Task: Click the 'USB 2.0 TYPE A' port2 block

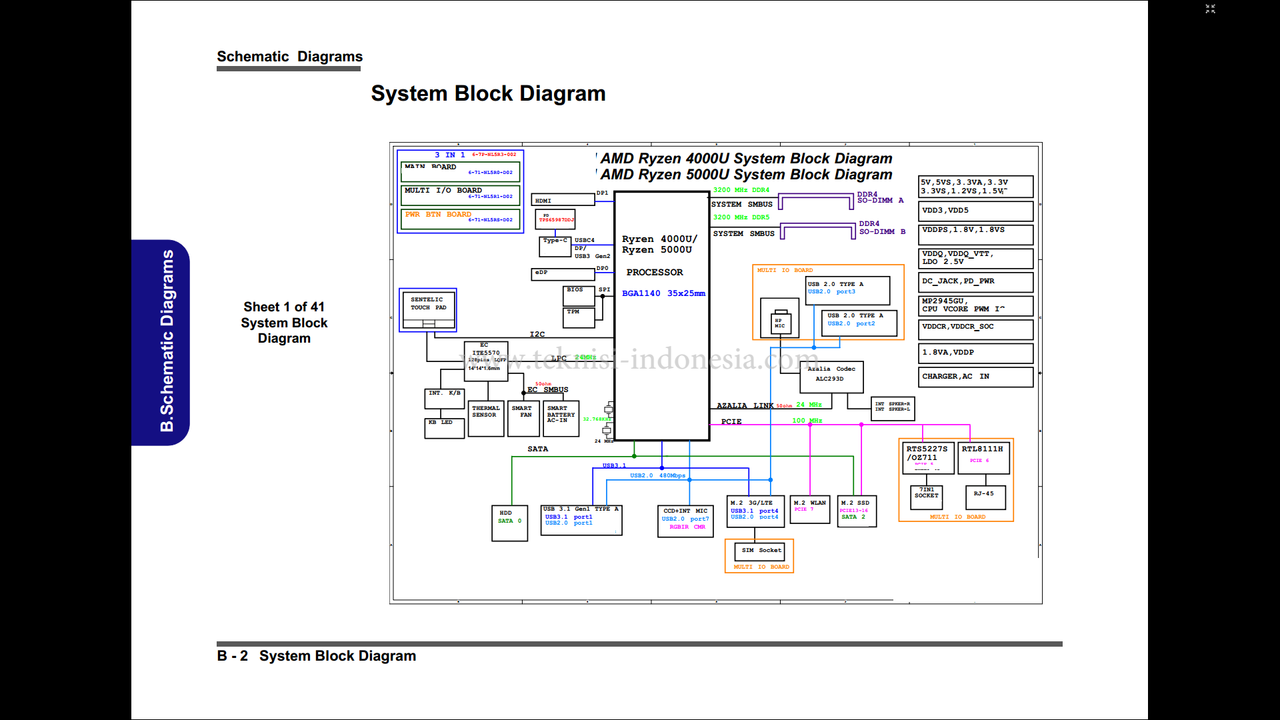Action: [860, 323]
